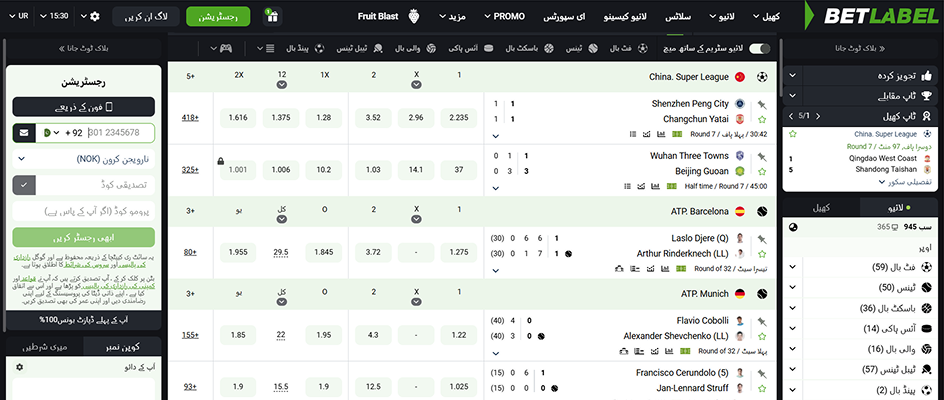This screenshot has height=400, width=944.
Task: Open the gift box bonus icon
Action: pos(273,17)
